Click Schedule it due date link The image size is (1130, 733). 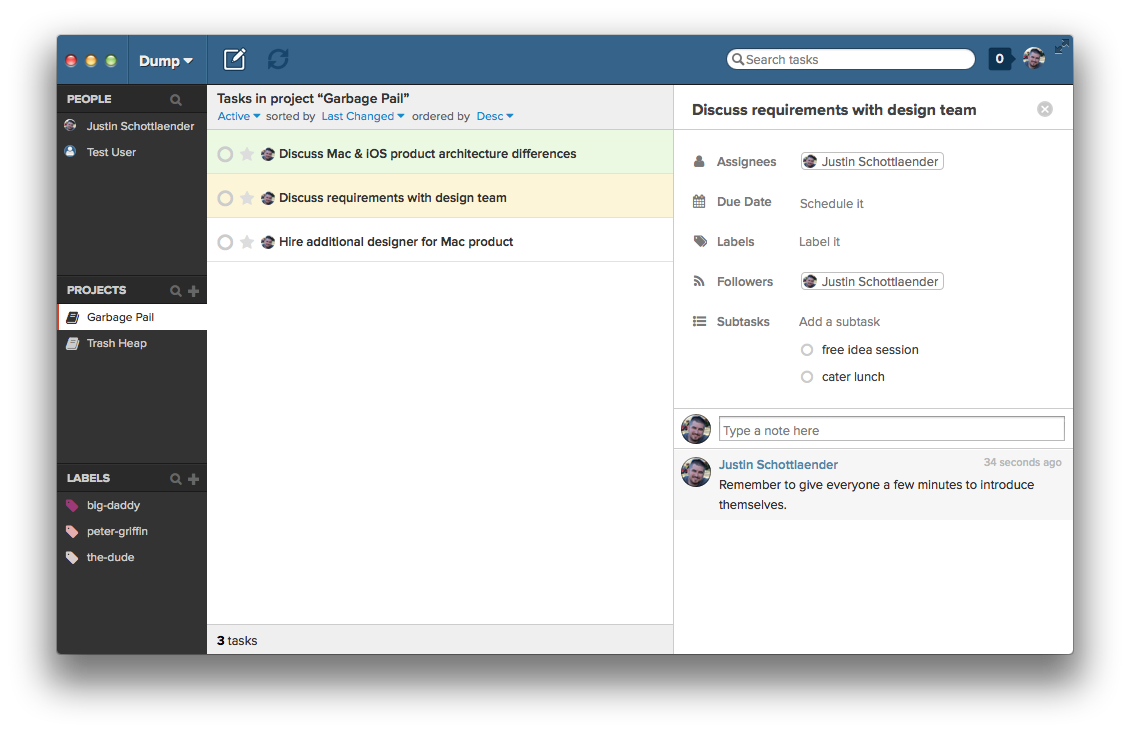tap(831, 203)
